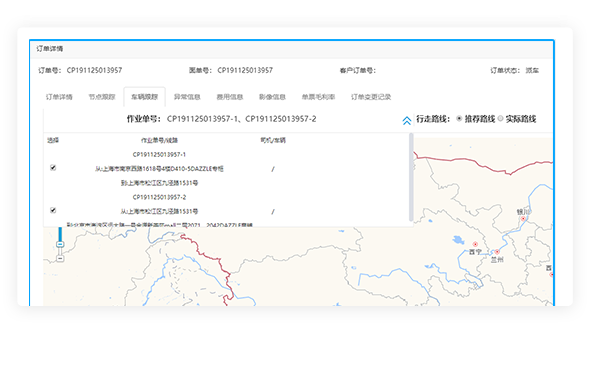Click the job list vertical scrollbar
The image size is (591, 379).
pos(411,177)
